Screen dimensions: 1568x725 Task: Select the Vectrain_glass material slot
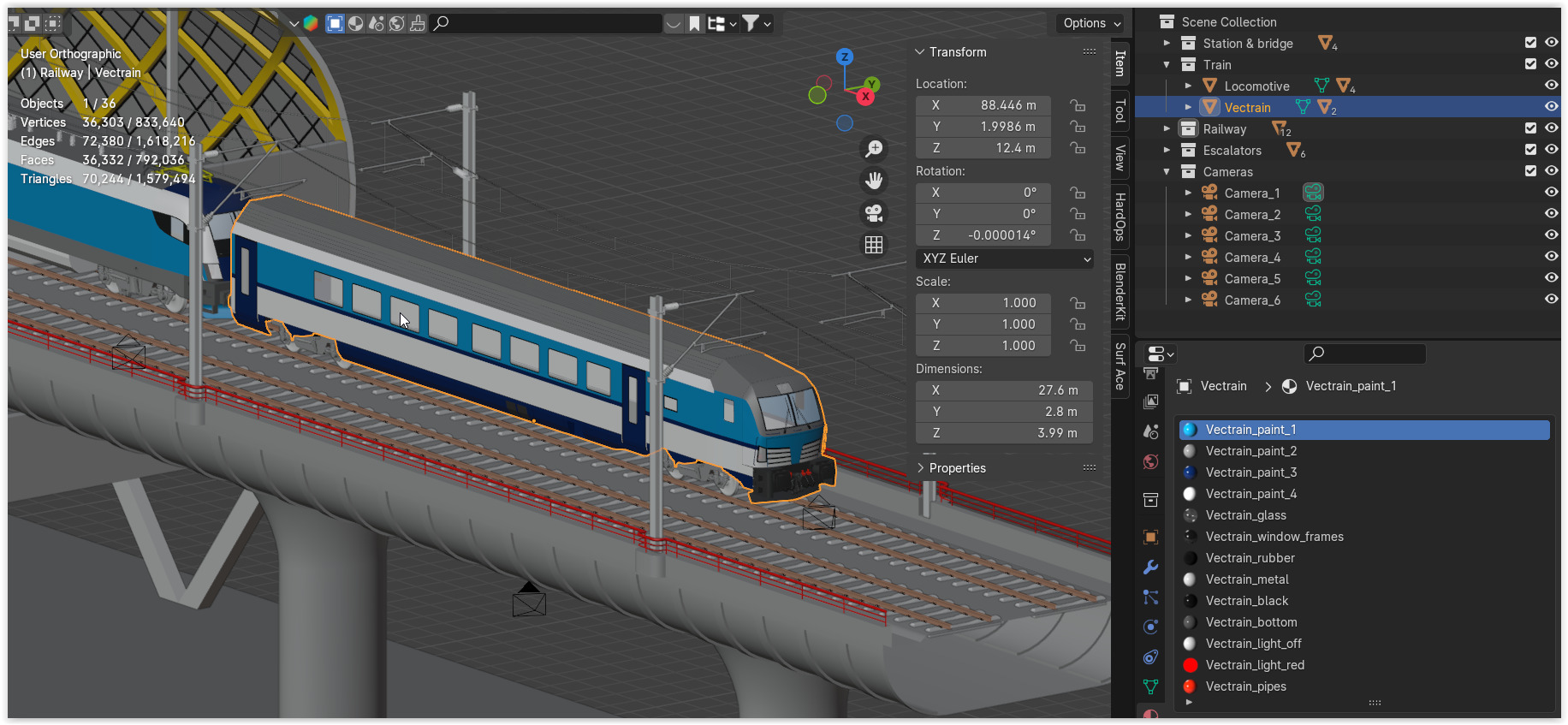pos(1364,515)
